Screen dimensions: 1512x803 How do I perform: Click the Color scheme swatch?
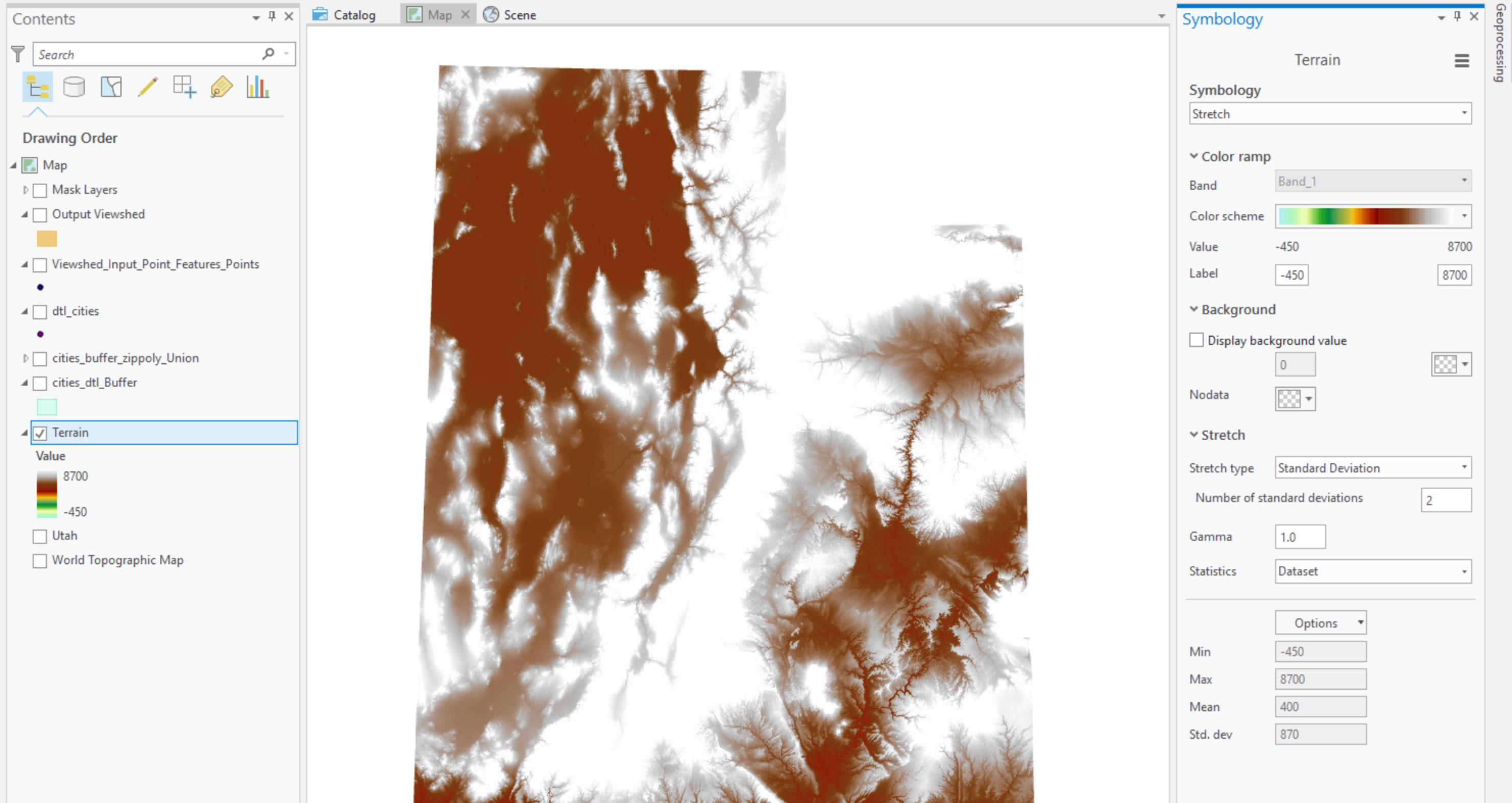1369,216
